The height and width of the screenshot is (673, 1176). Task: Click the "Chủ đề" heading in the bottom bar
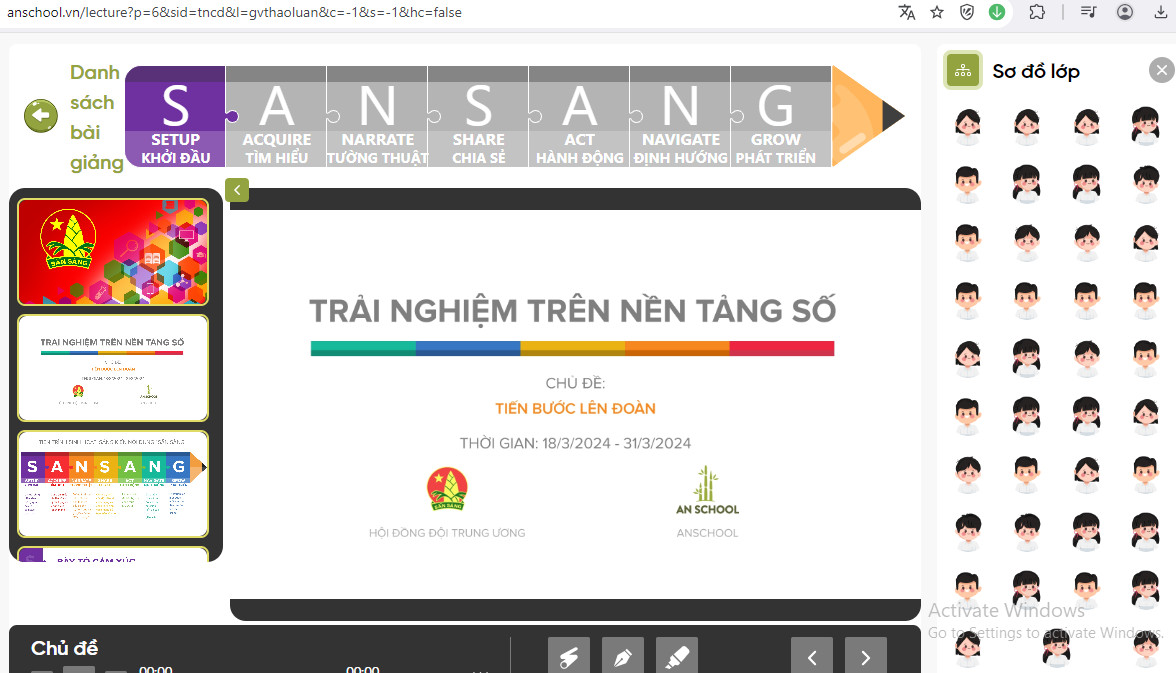pyautogui.click(x=64, y=647)
